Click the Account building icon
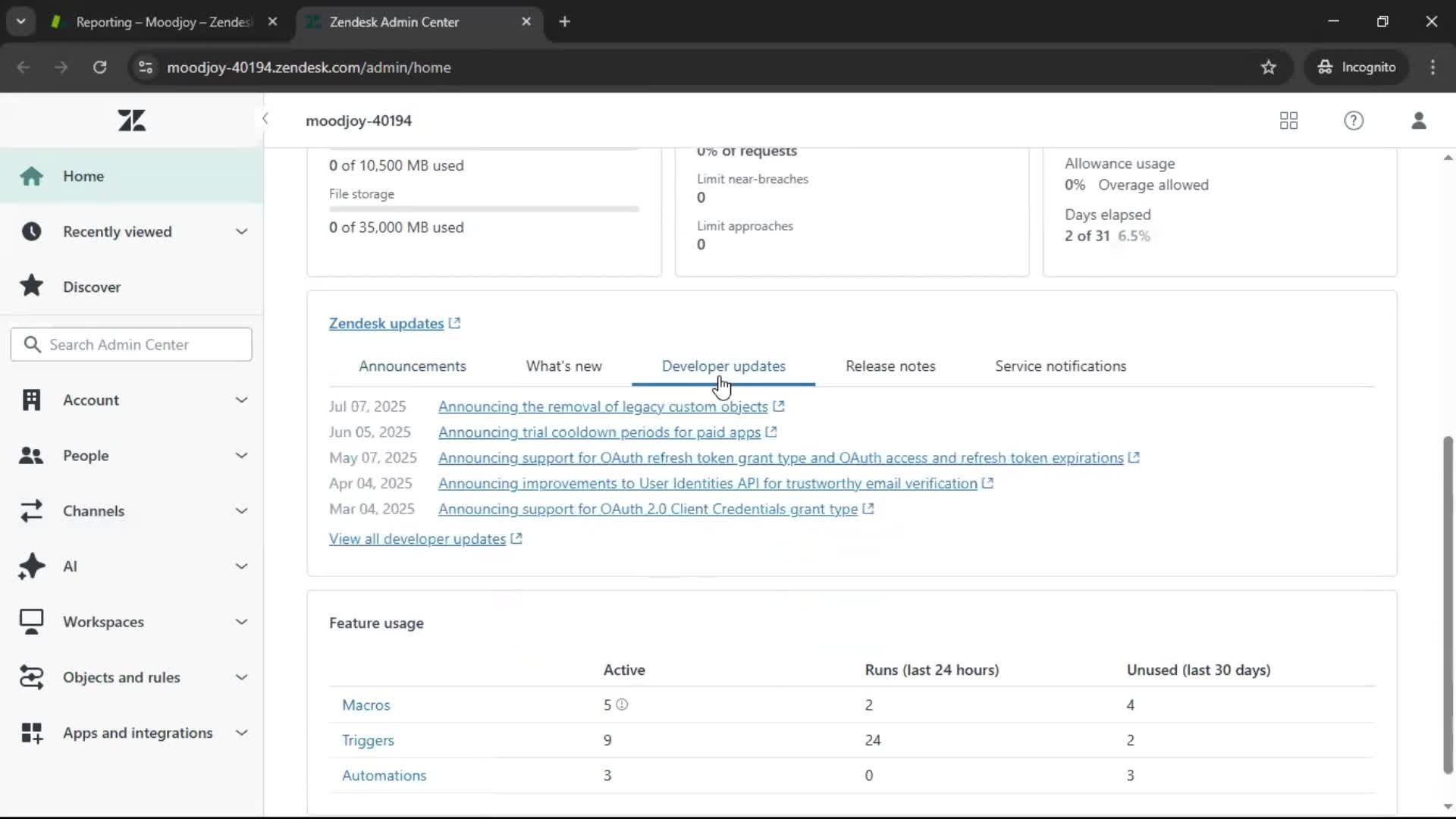The width and height of the screenshot is (1456, 819). [31, 400]
